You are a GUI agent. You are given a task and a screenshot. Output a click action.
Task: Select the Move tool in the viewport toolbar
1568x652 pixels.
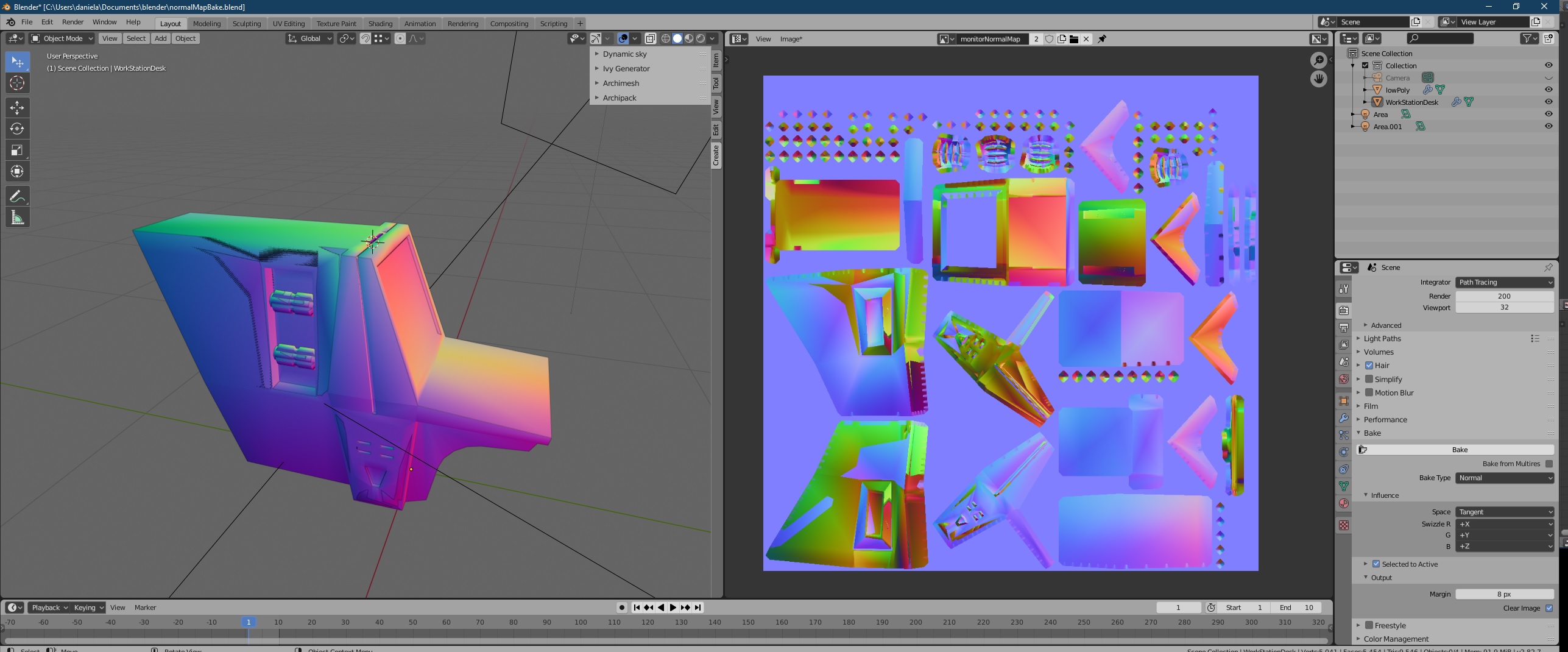point(17,107)
